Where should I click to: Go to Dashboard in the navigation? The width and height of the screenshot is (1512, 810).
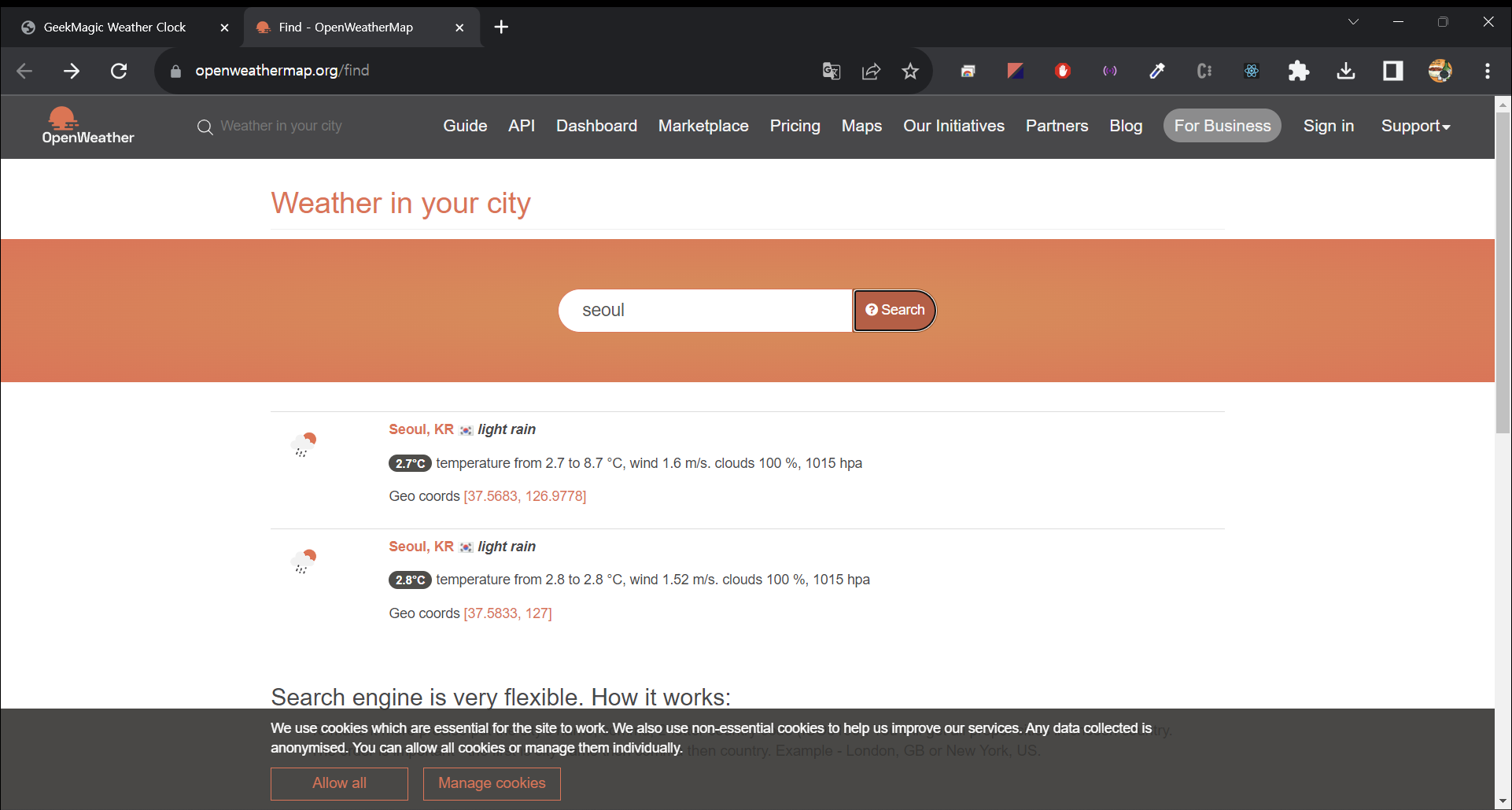pos(596,126)
